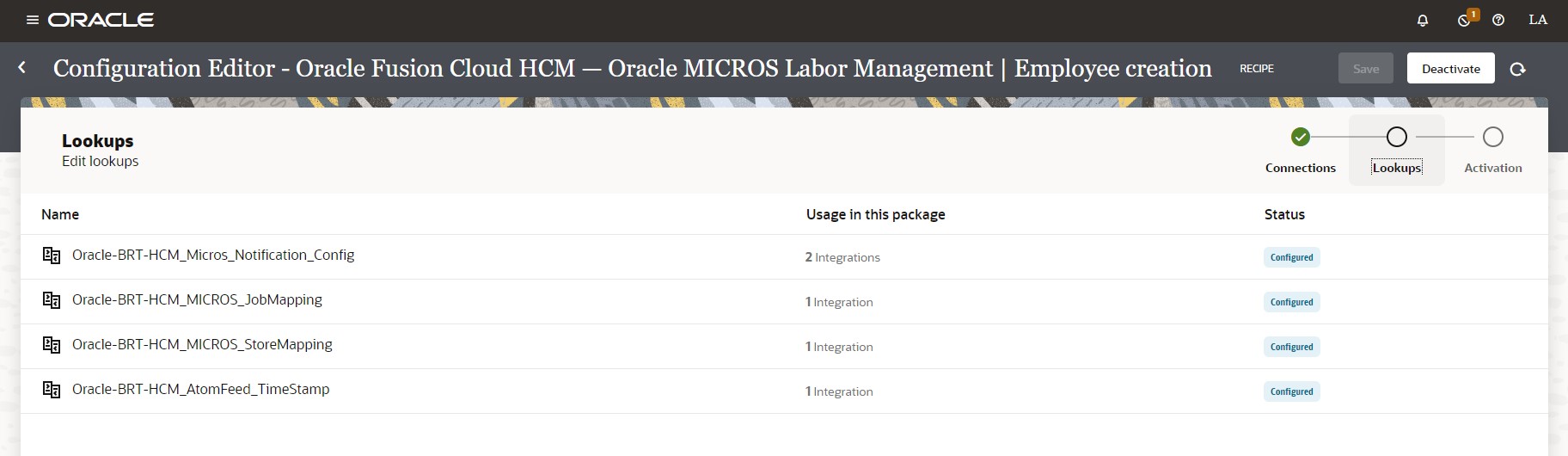Click Configured badge for Notification_Config

coord(1291,257)
